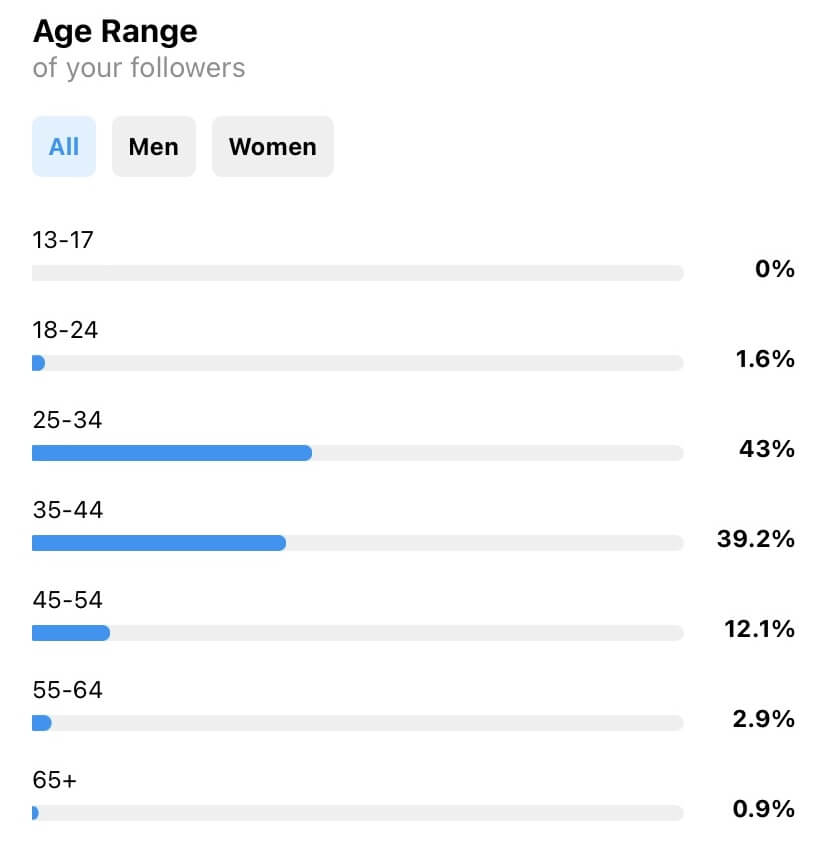Screen dimensions: 828x841
Task: Click the 'of your followers' subtitle
Action: tap(138, 68)
